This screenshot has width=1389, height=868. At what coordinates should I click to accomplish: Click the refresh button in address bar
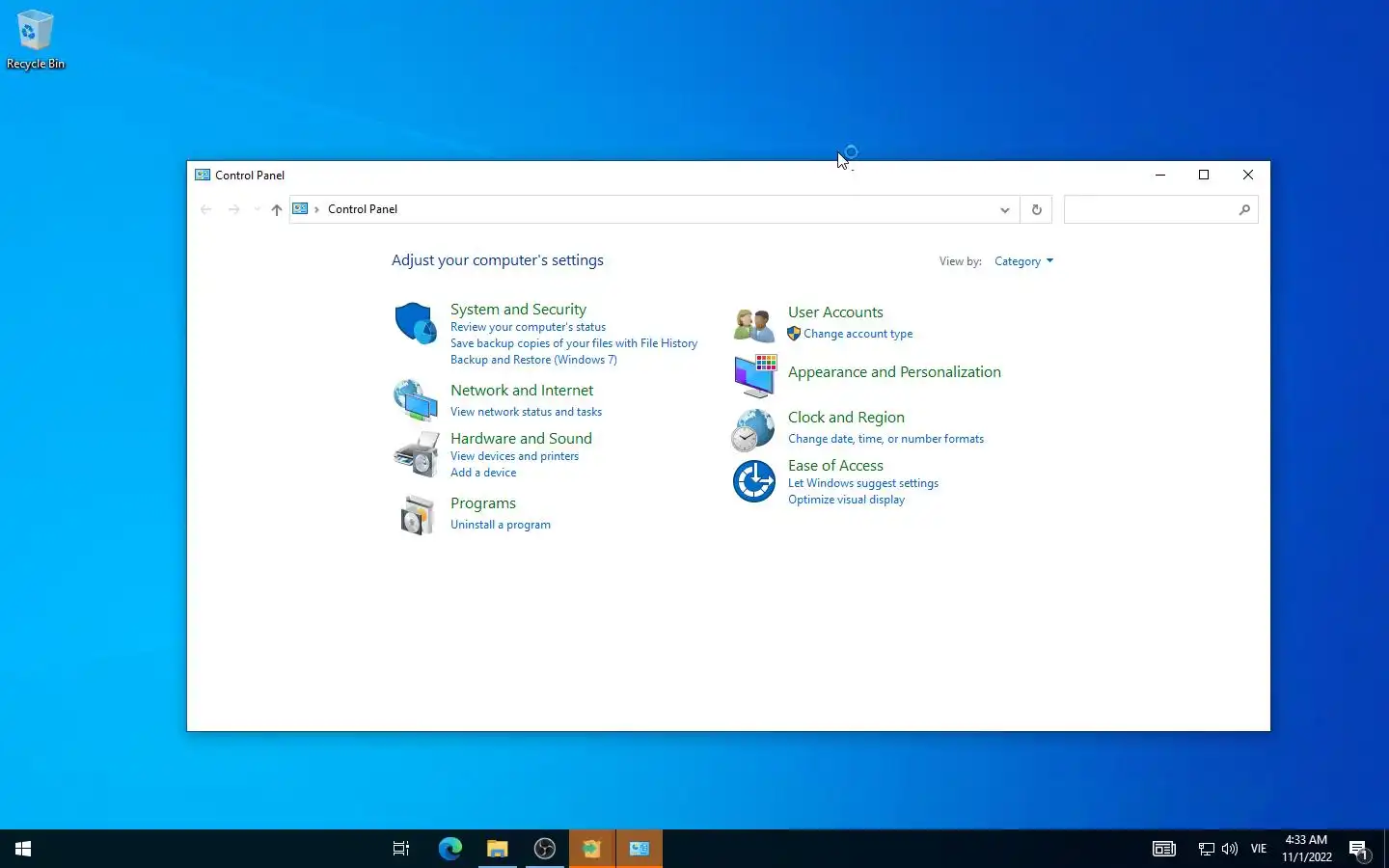(1037, 209)
